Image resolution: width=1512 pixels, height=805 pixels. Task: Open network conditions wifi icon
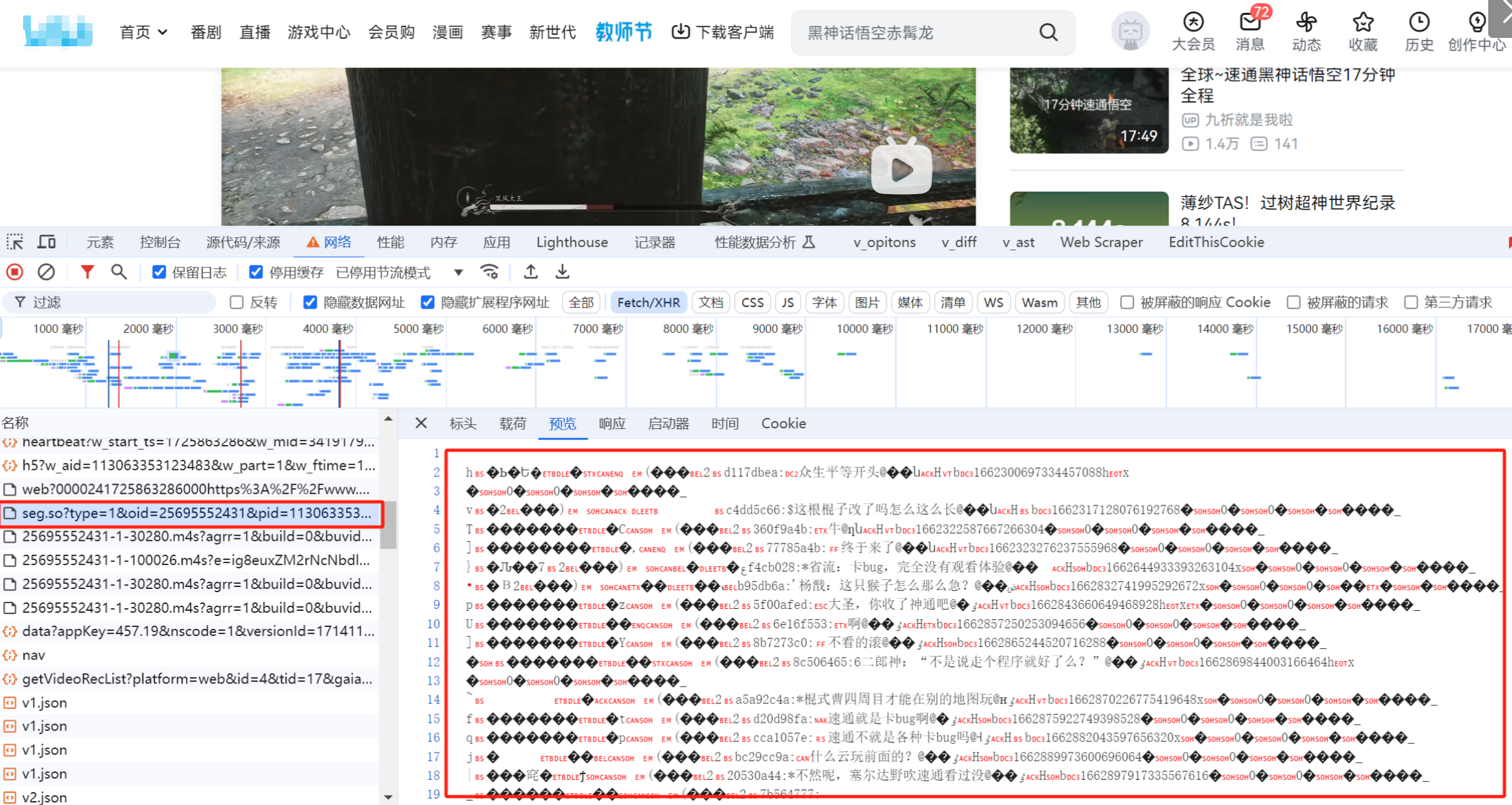pos(489,272)
